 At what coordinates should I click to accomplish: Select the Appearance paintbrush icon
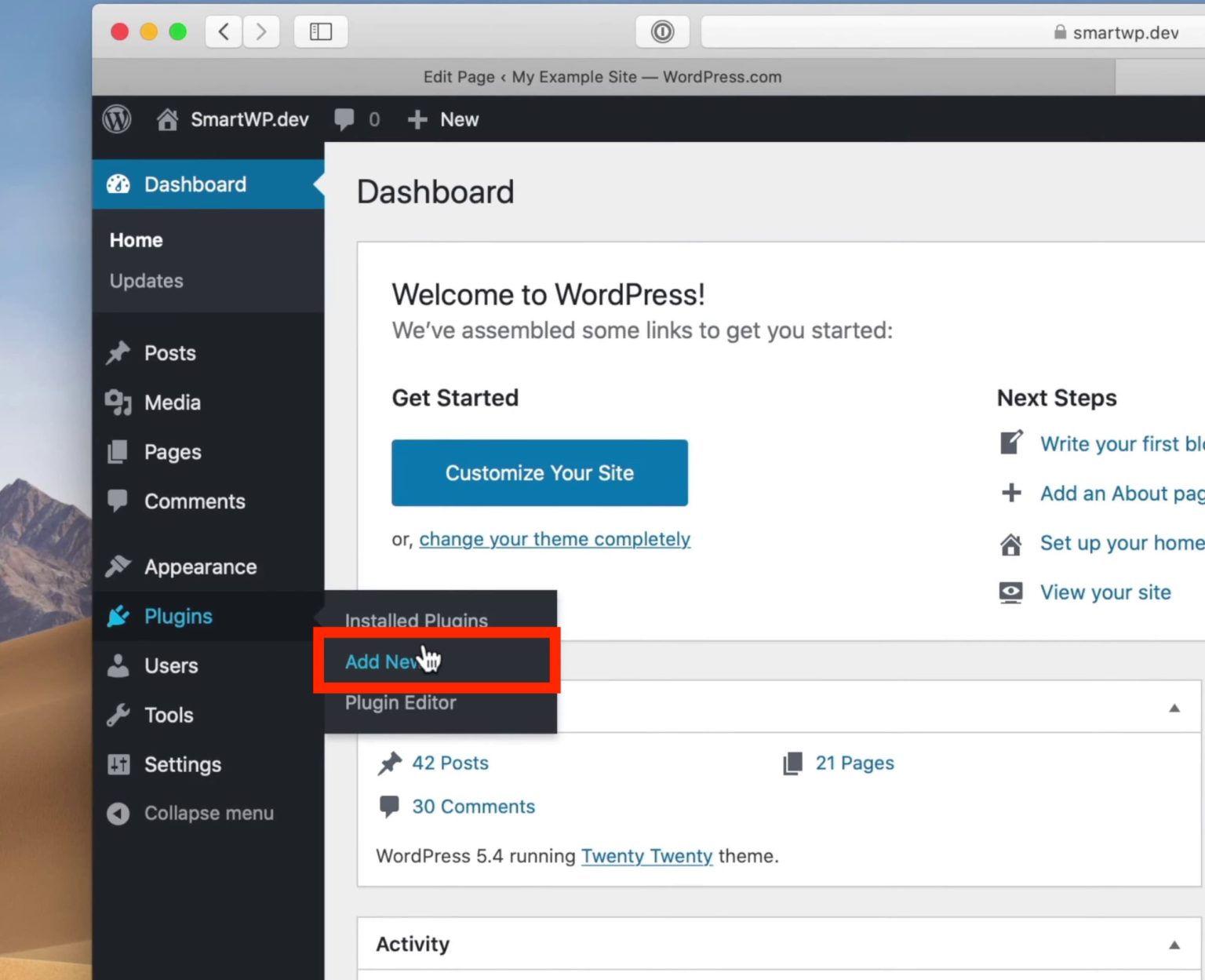pyautogui.click(x=118, y=566)
